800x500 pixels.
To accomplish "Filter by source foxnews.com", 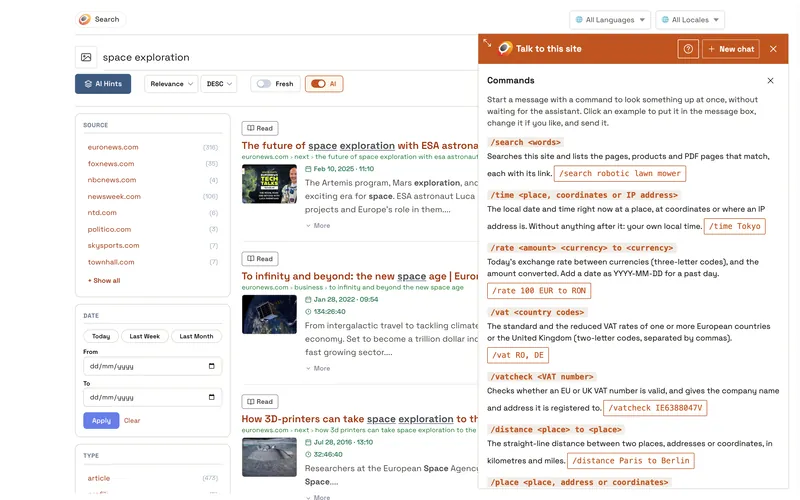I will (x=111, y=164).
